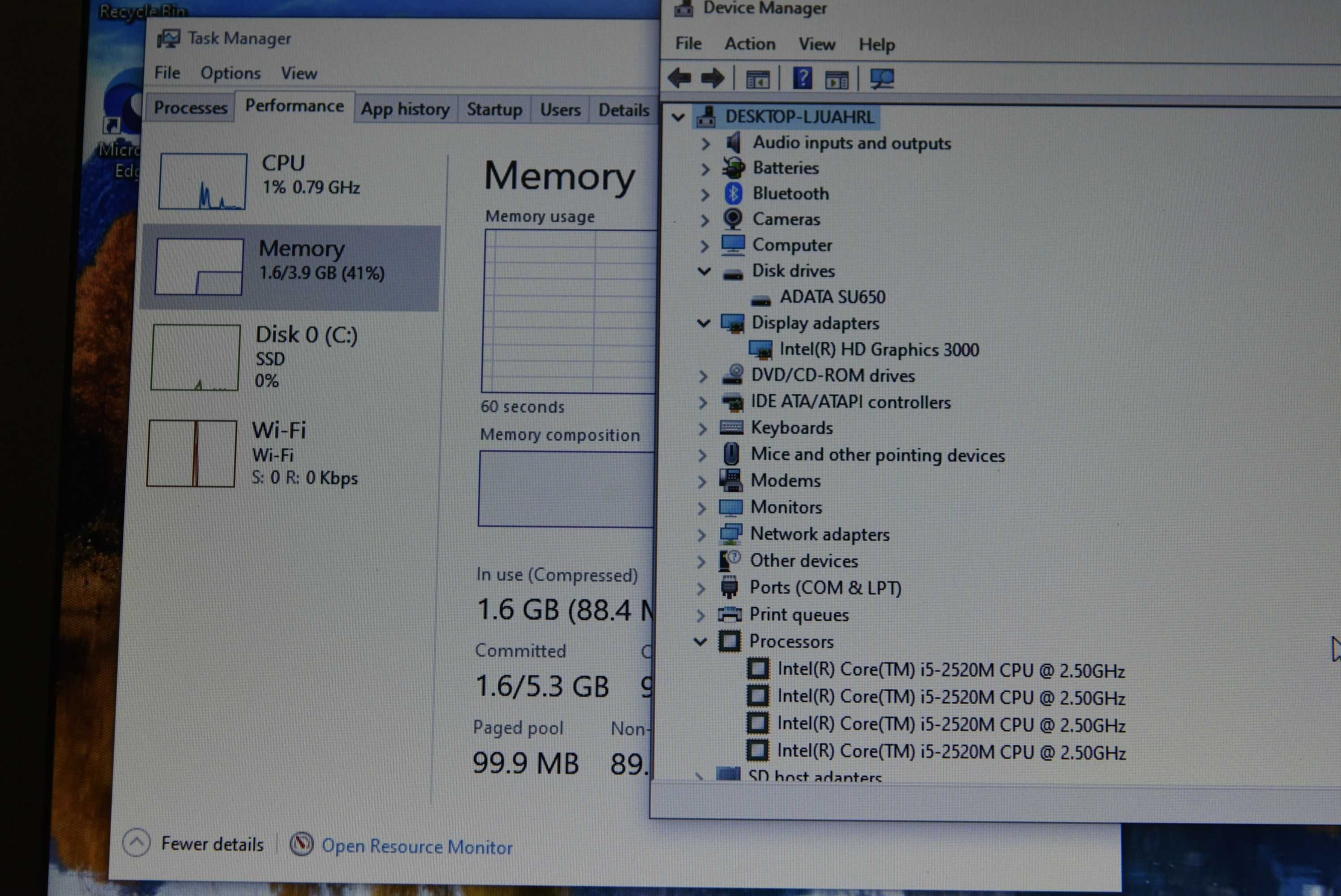Click the Back arrow in Device Manager toolbar

coord(679,78)
